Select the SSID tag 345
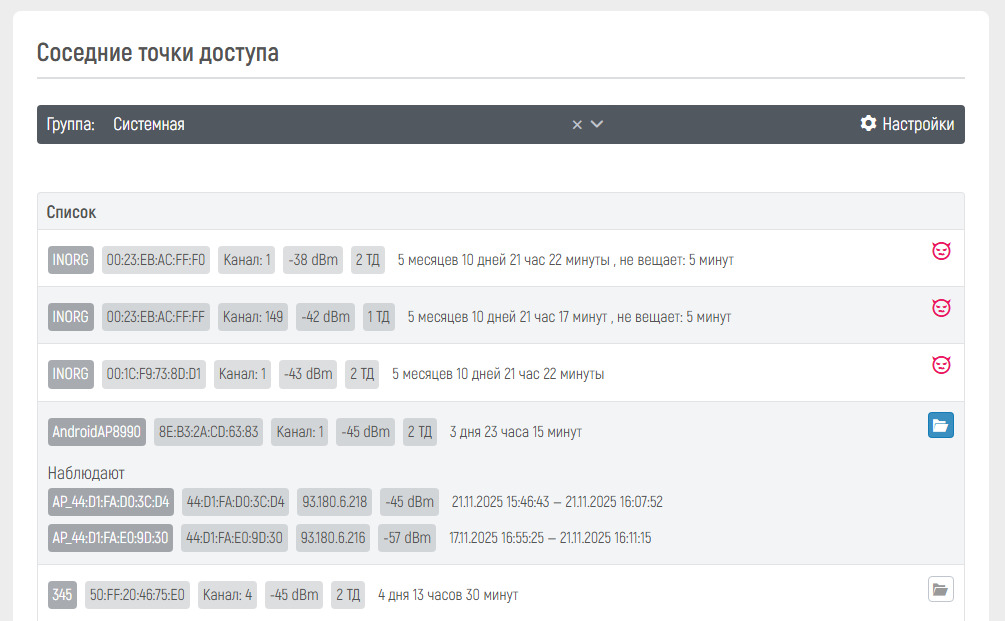Screen dimensions: 1005x621 pyautogui.click(x=62, y=595)
